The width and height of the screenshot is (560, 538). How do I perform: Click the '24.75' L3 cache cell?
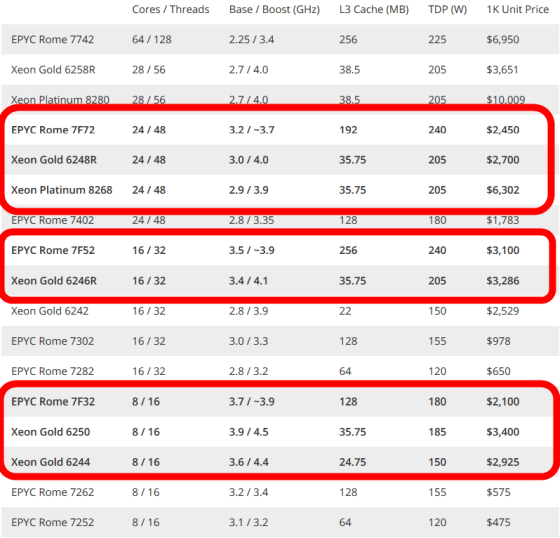click(352, 462)
